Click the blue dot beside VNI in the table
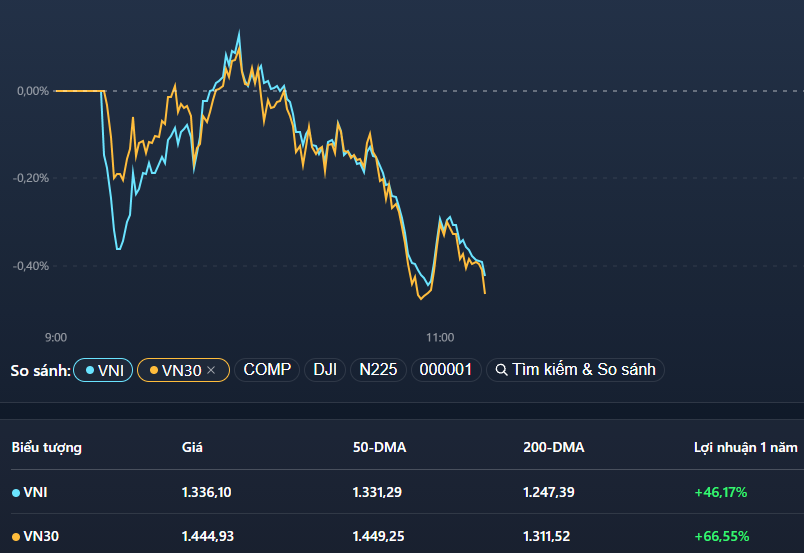Viewport: 804px width, 553px height. (16, 492)
